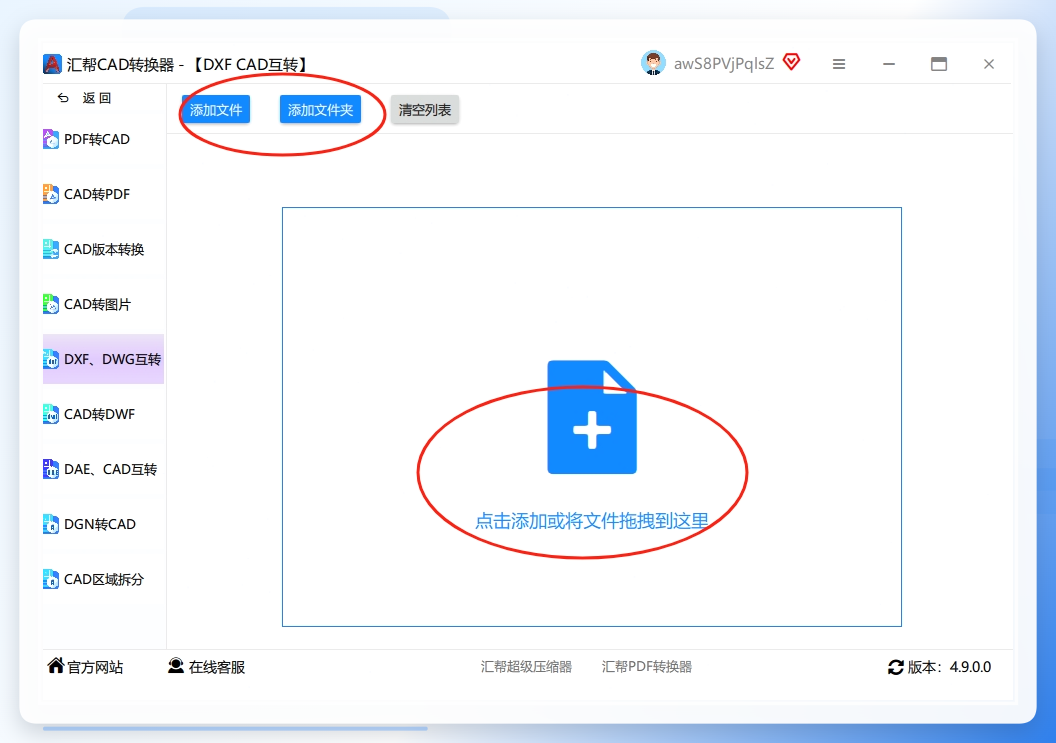Open the hamburger menu icon
Viewport: 1056px width, 743px height.
838,64
